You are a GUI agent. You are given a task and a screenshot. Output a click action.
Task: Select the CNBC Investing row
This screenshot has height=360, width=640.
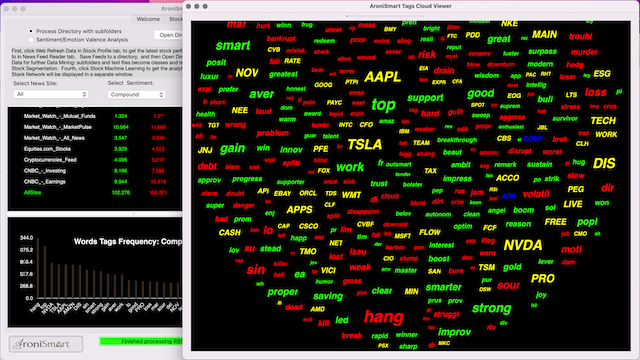[95, 171]
